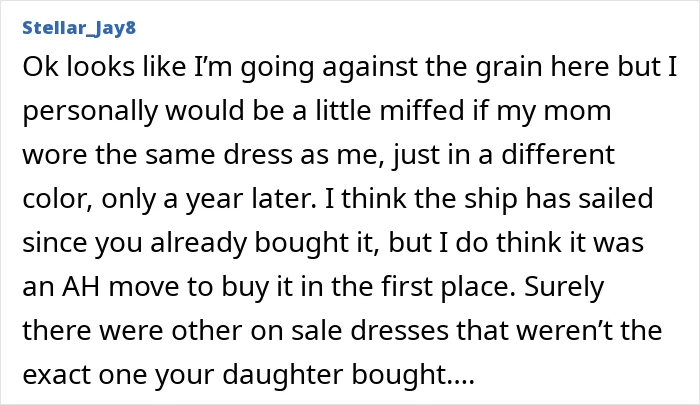Click the words "different" on the third line
Viewport: 700px width, 405px height.
click(558, 154)
